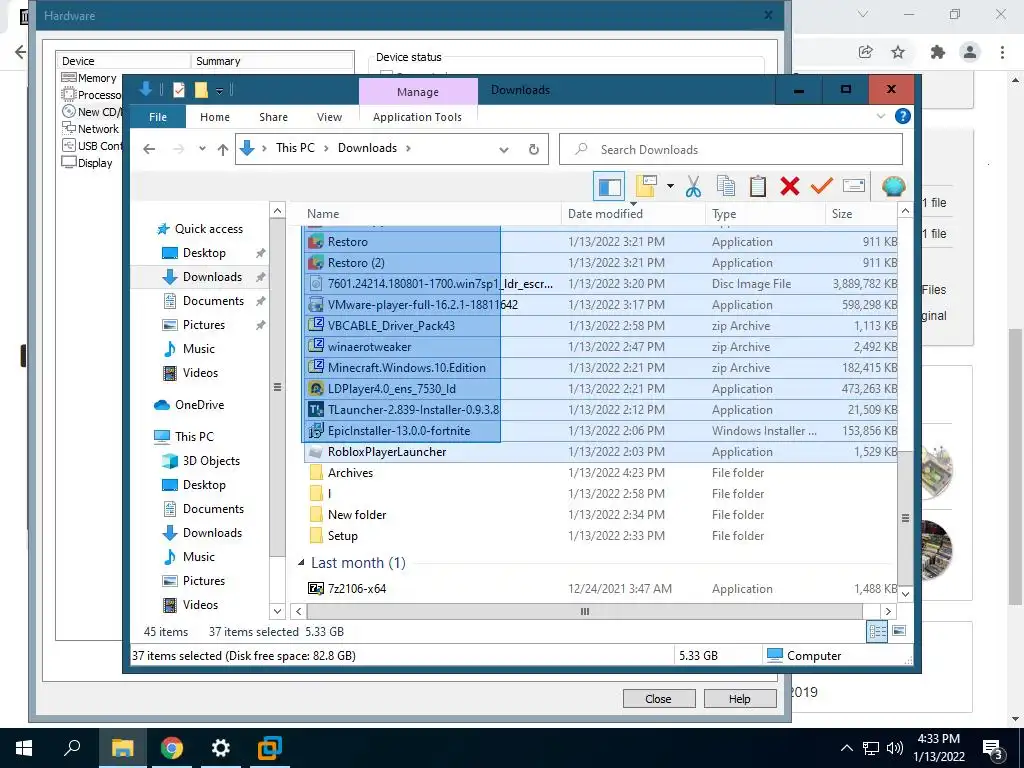
Task: Click the Help question mark icon
Action: tap(903, 116)
